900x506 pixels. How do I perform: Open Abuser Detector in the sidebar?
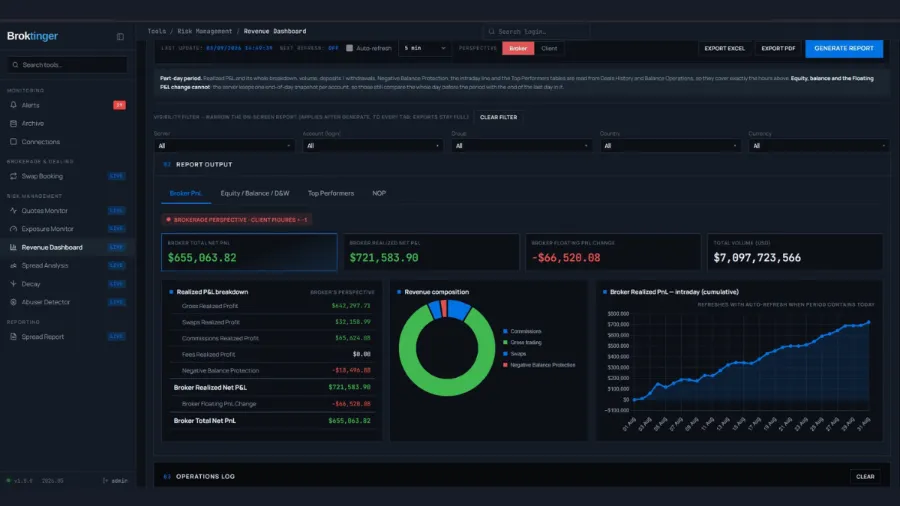(67, 302)
